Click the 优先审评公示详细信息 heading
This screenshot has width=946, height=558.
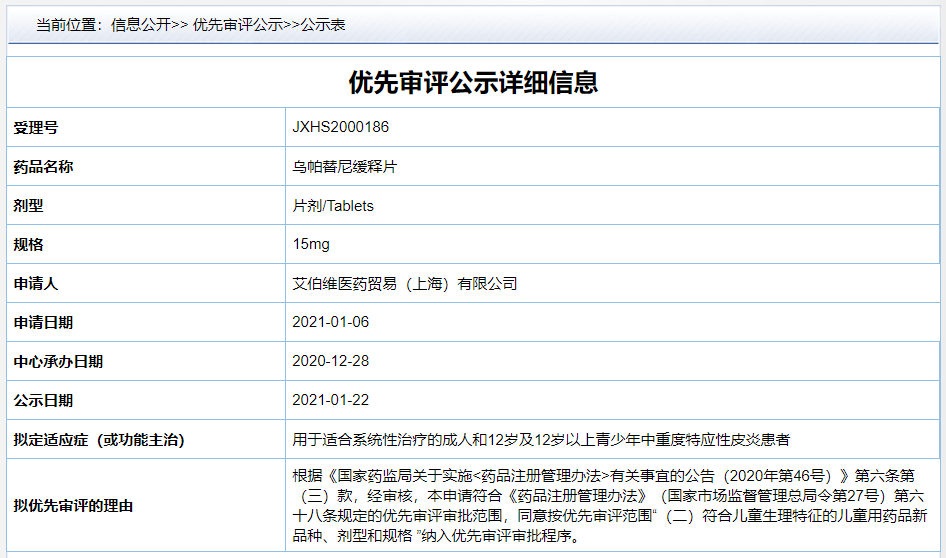click(473, 82)
